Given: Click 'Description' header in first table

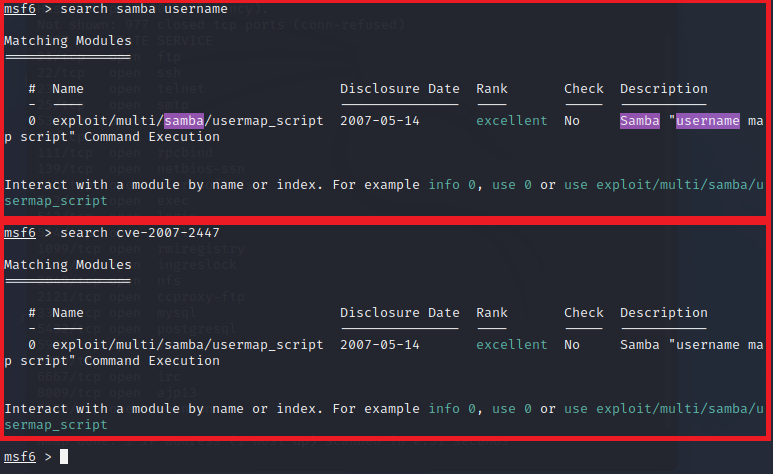Looking at the screenshot, I should (664, 89).
